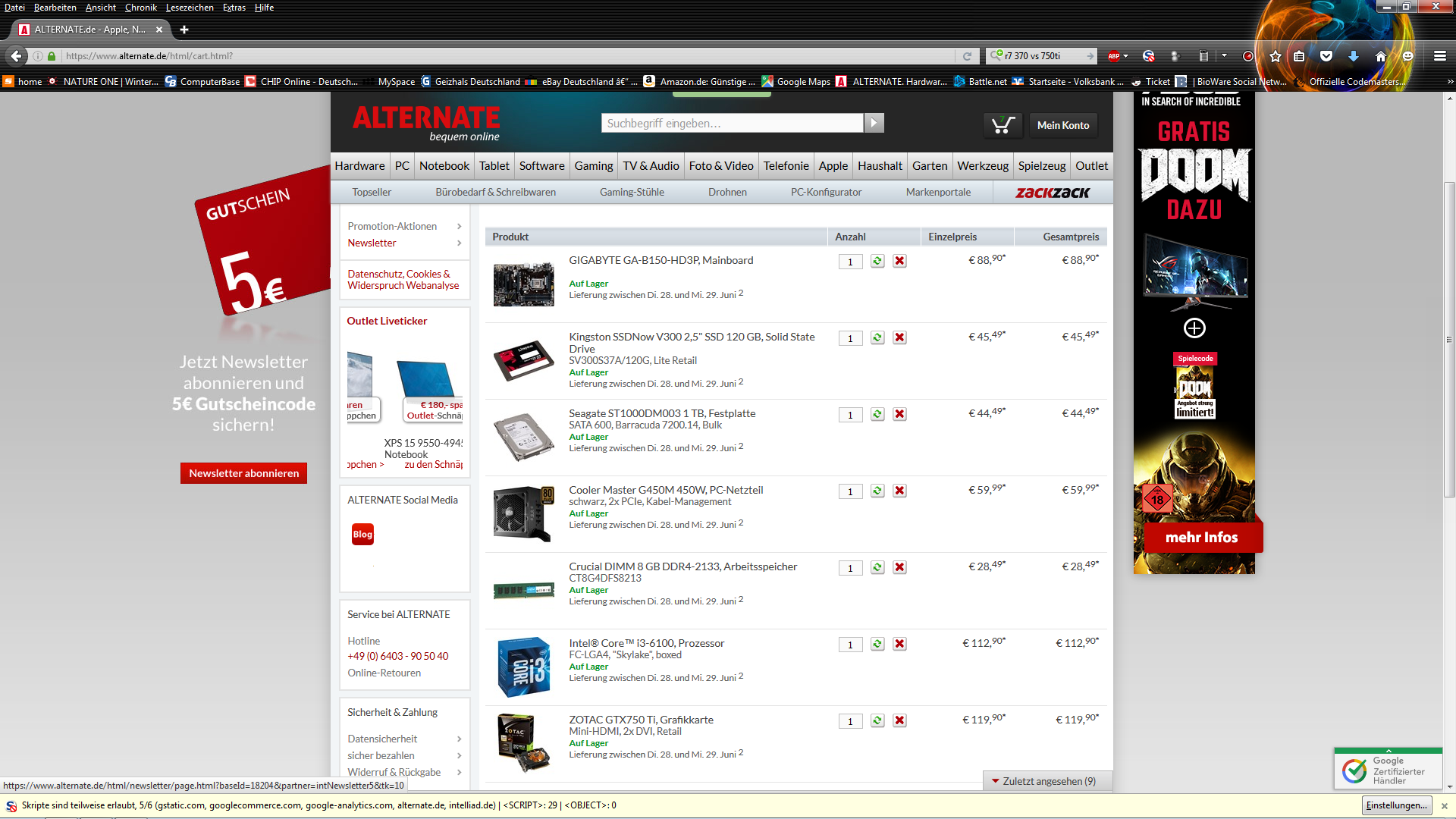Screen dimensions: 1456x819
Task: Click the Seagate hard drive thumbnail
Action: tap(523, 437)
